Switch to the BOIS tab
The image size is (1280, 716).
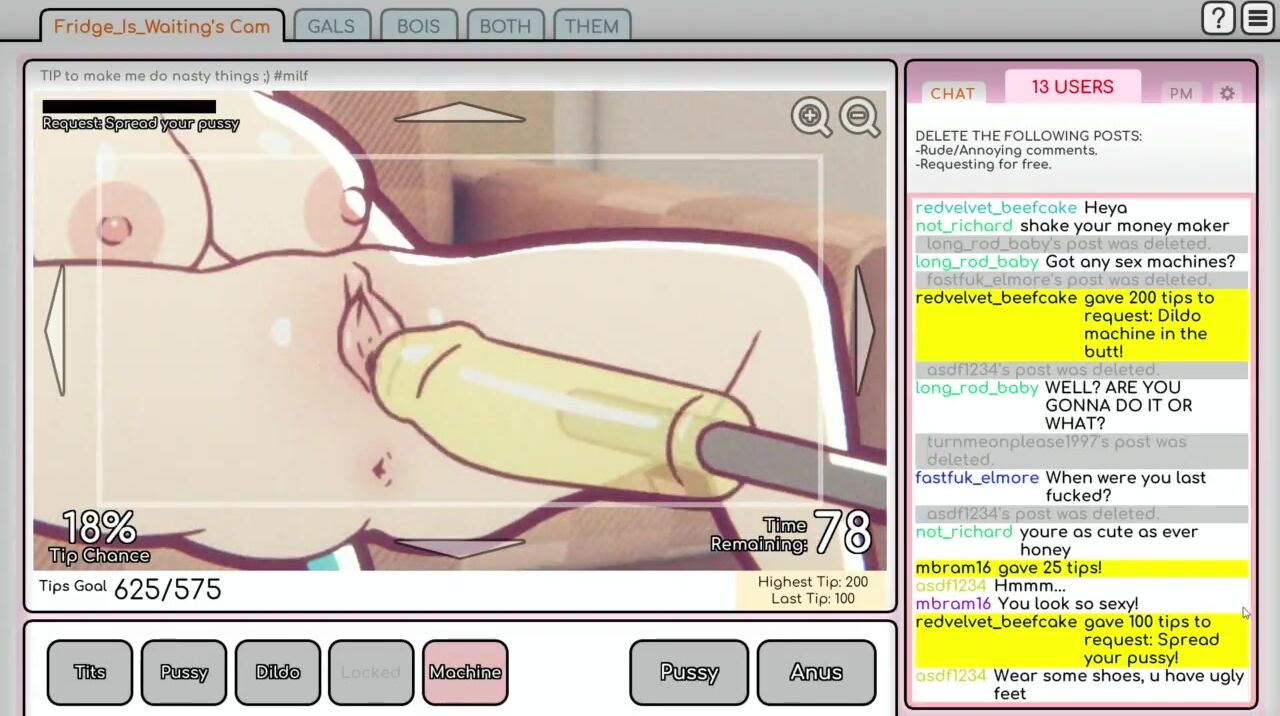click(x=418, y=26)
